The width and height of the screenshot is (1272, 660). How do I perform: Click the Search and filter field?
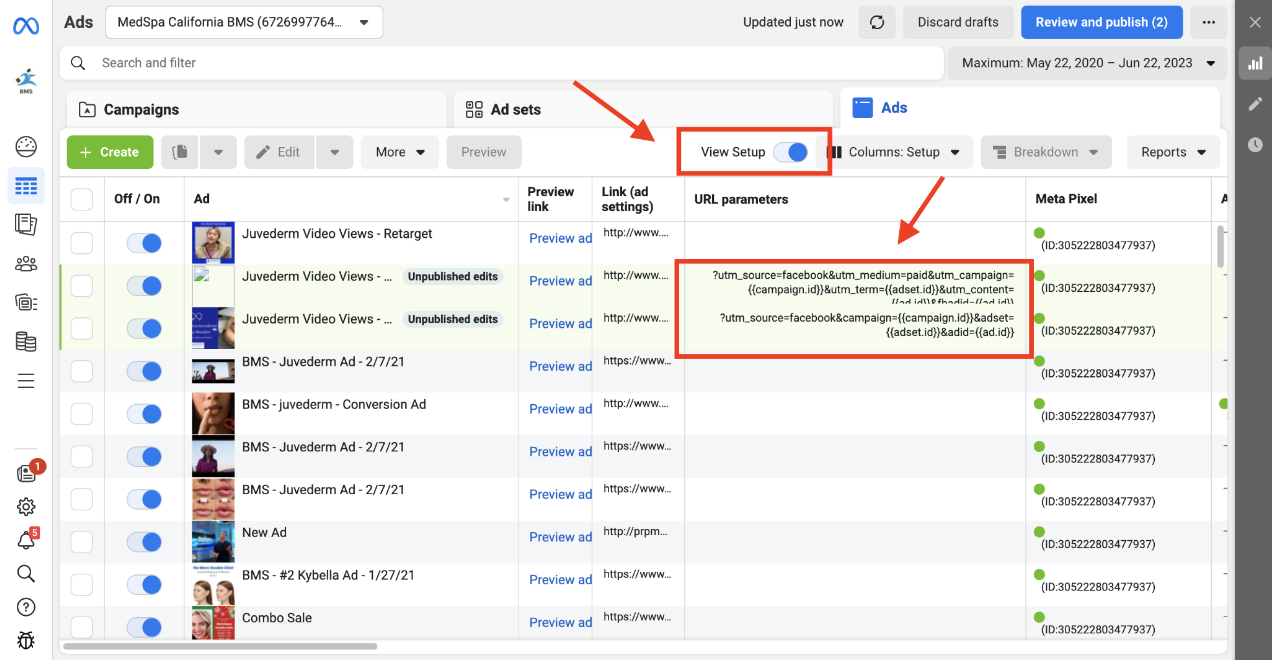[501, 63]
